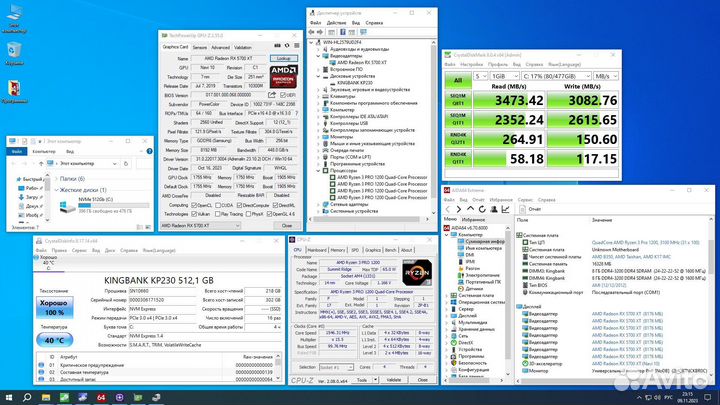Click the Windows Start button

pyautogui.click(x=8, y=398)
